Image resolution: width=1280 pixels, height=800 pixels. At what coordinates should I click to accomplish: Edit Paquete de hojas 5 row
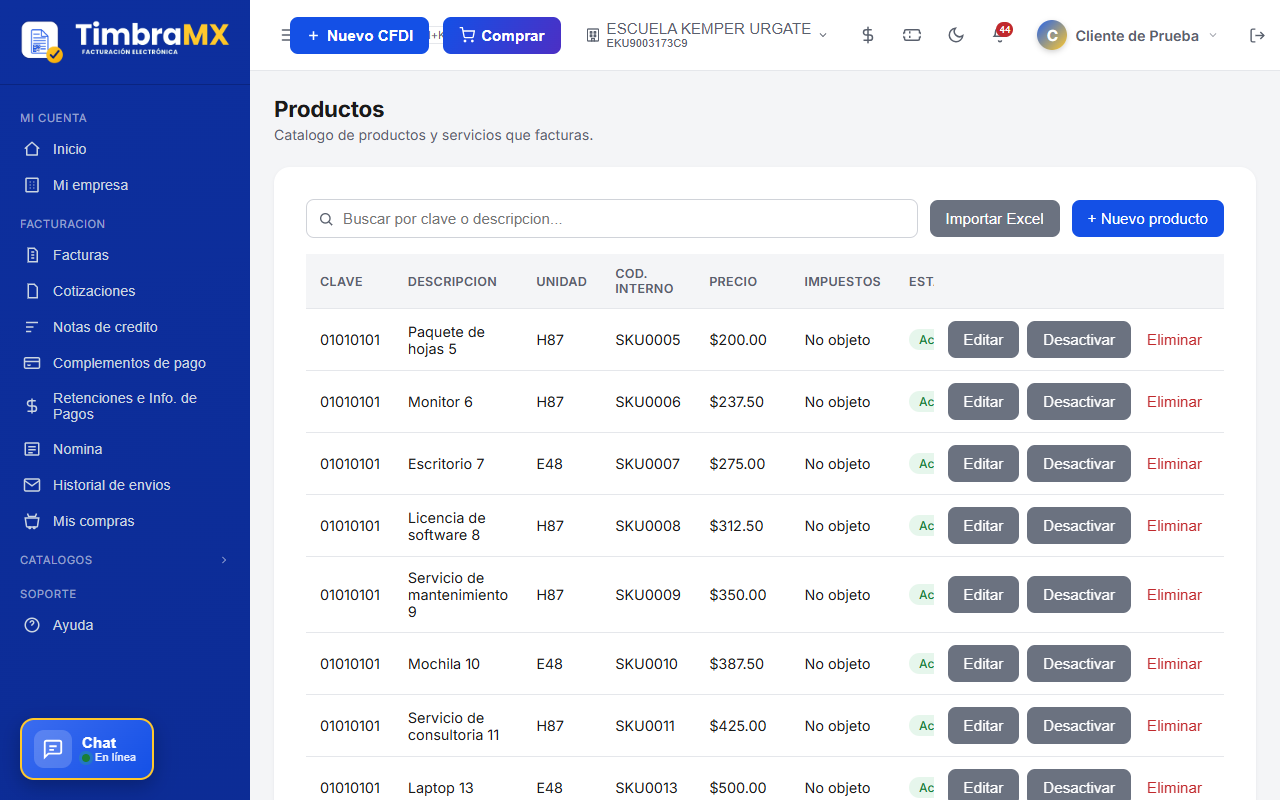(x=983, y=340)
